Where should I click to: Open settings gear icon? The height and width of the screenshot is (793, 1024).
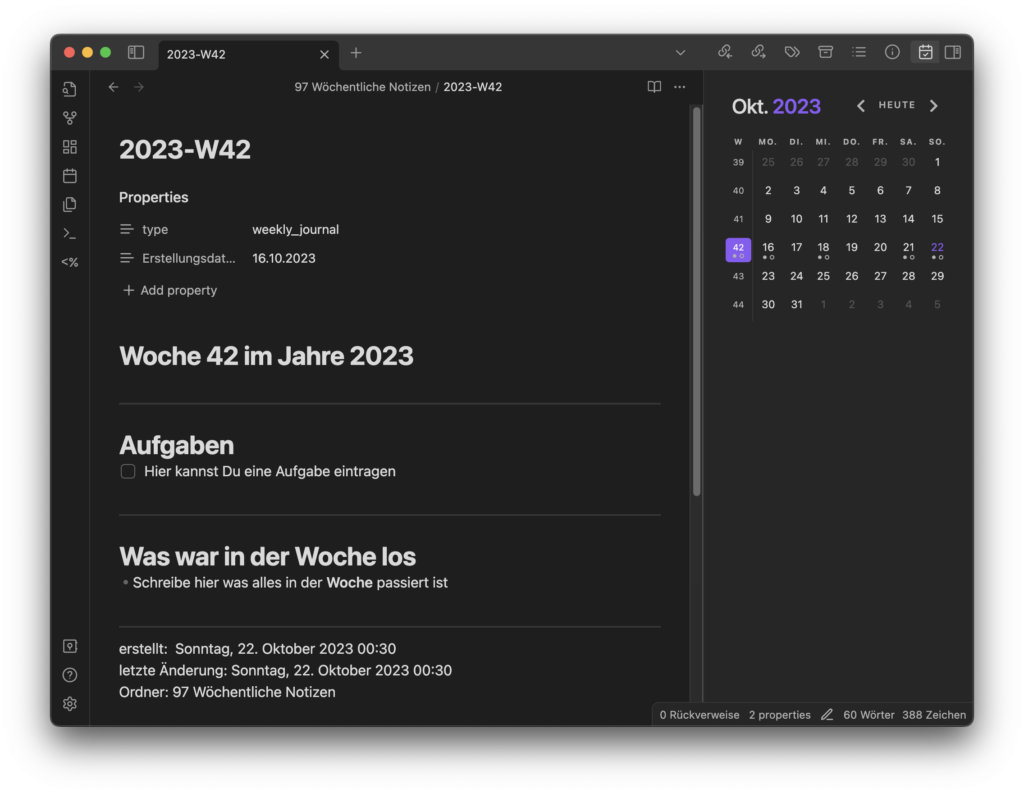pyautogui.click(x=70, y=704)
